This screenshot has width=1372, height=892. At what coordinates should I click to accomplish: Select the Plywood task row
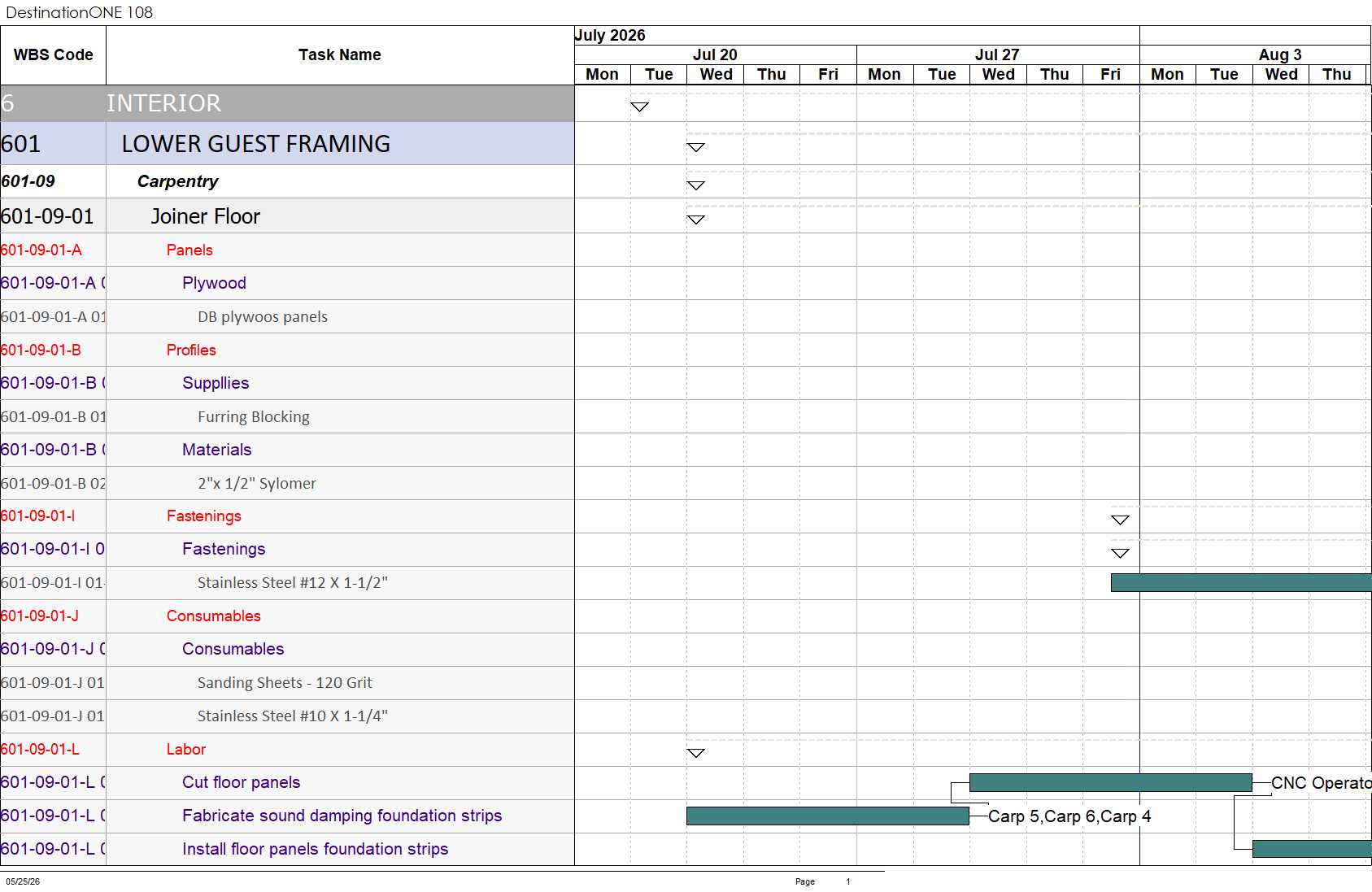[287, 283]
